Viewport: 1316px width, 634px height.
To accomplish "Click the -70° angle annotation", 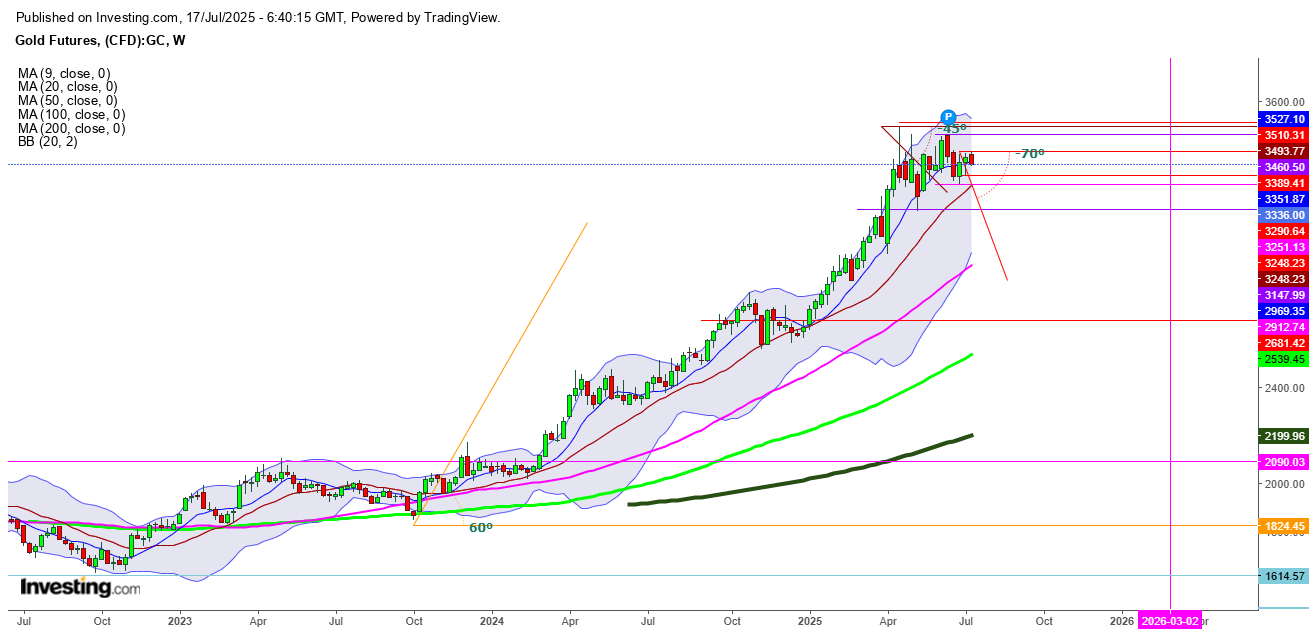I will [x=1029, y=154].
